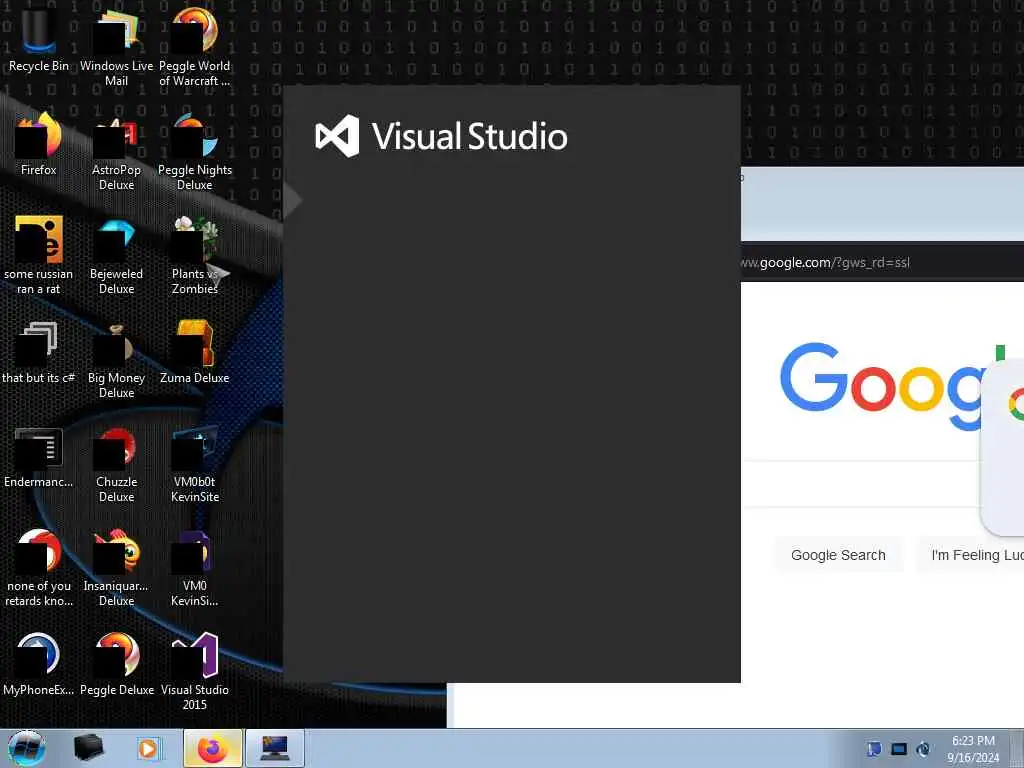The height and width of the screenshot is (768, 1024).
Task: Open the black box taskbar app
Action: (89, 748)
